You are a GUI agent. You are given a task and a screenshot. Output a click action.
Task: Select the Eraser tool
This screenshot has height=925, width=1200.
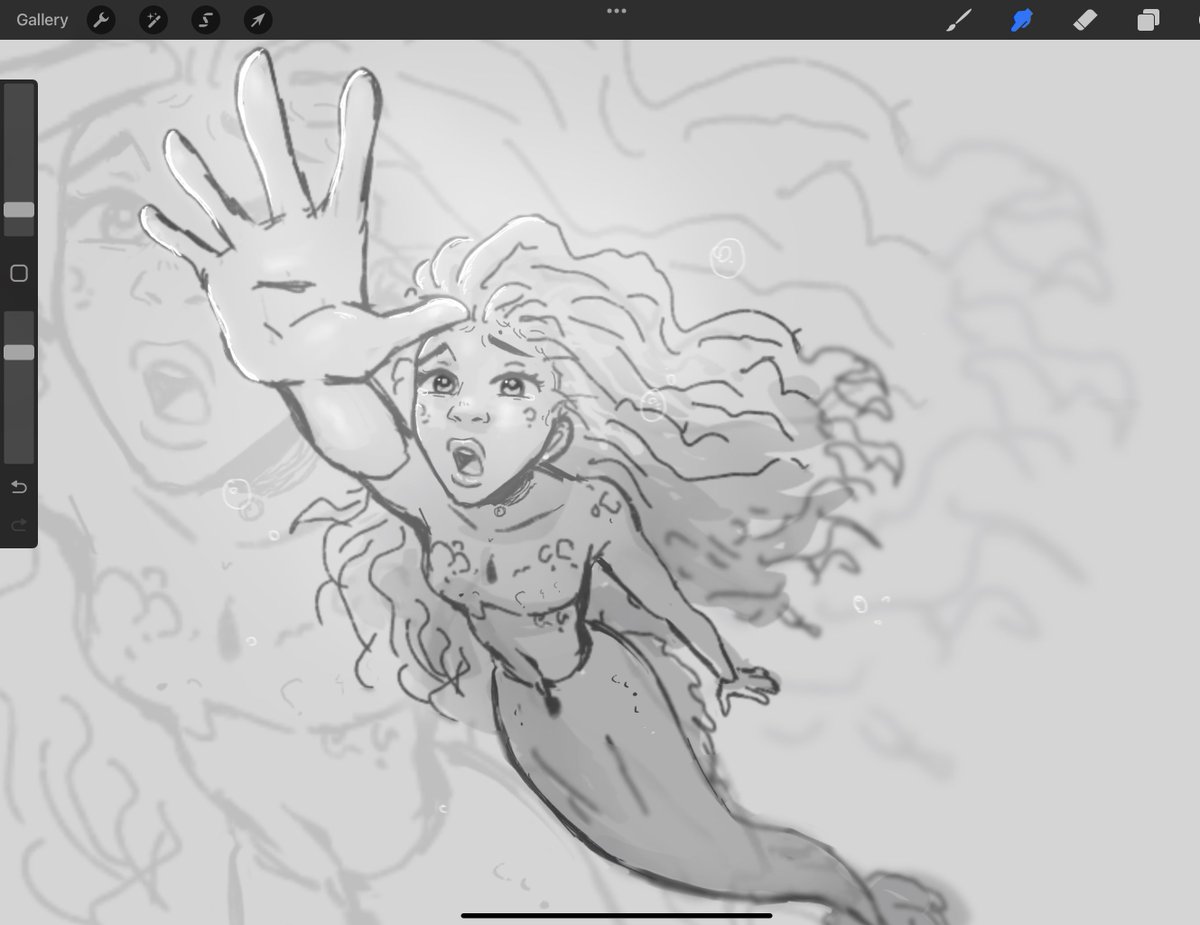coord(1084,20)
